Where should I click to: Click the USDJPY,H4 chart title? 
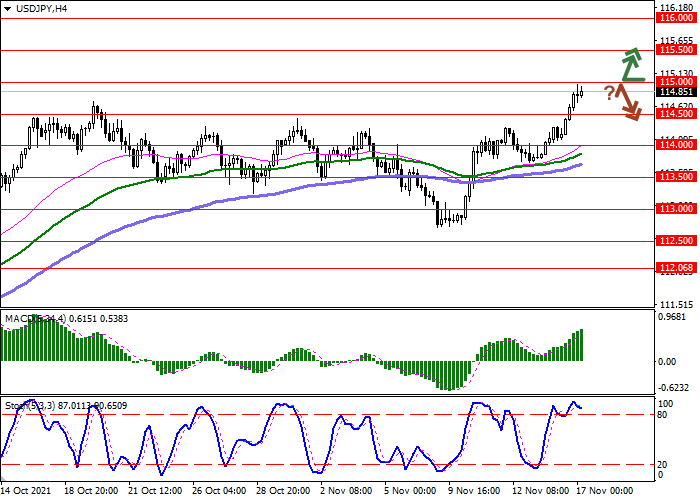tap(41, 8)
